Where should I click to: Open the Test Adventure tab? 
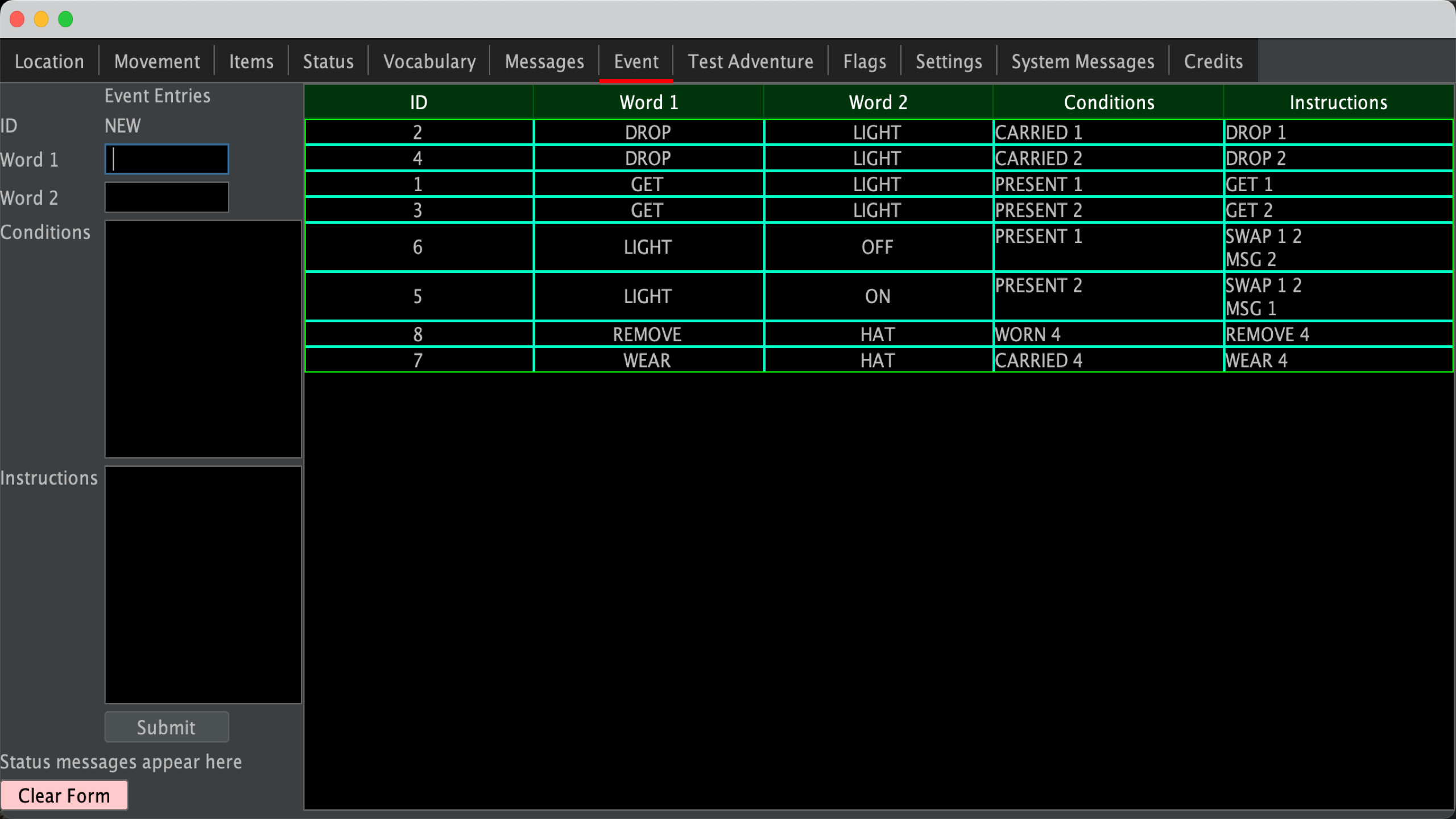click(750, 61)
